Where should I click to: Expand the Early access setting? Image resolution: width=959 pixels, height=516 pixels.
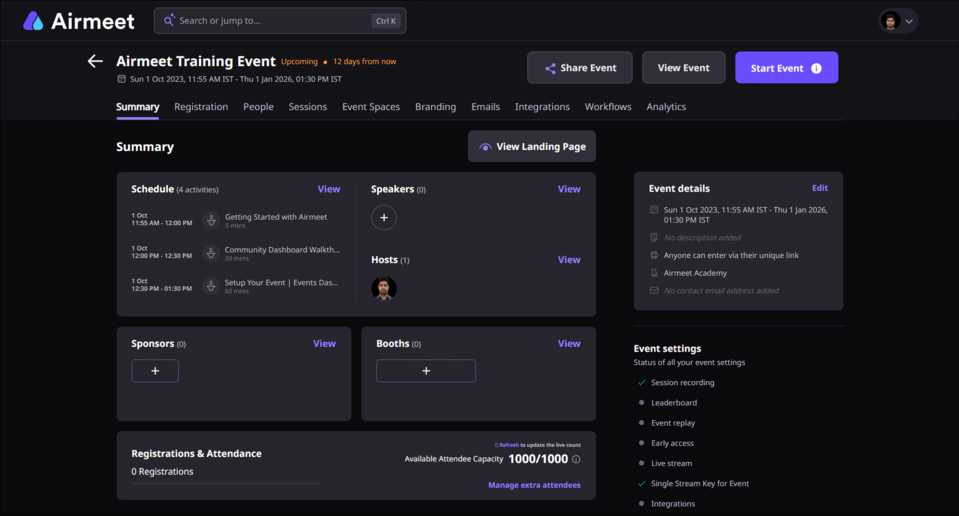click(672, 443)
